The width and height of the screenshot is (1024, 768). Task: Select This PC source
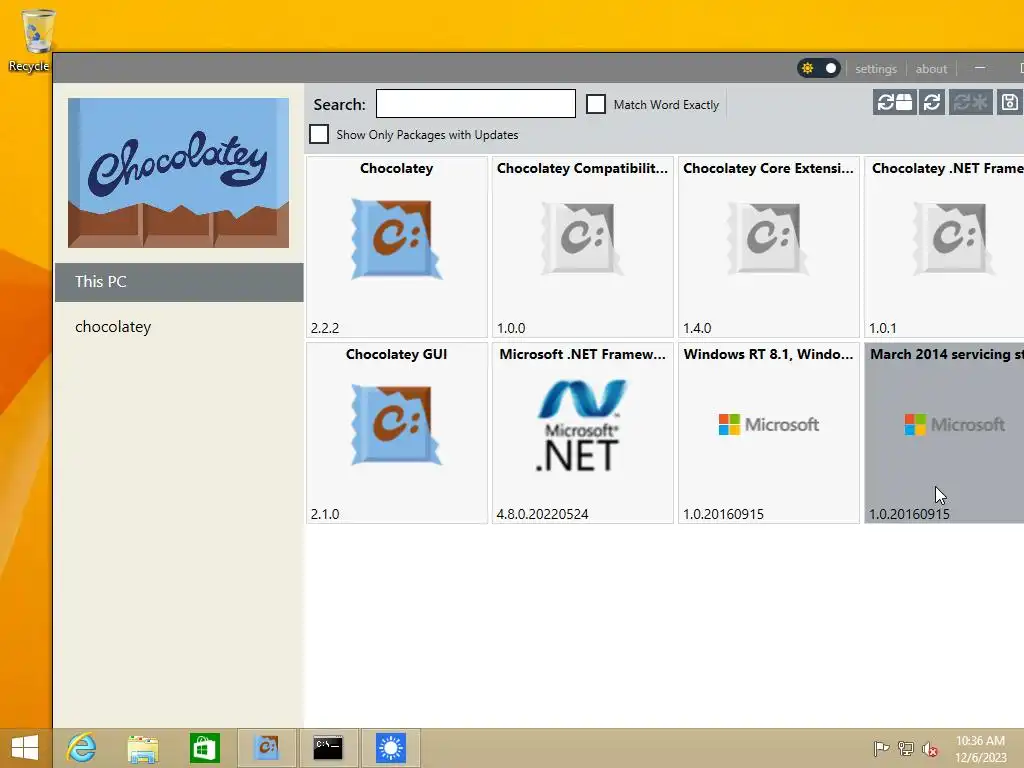pyautogui.click(x=179, y=282)
